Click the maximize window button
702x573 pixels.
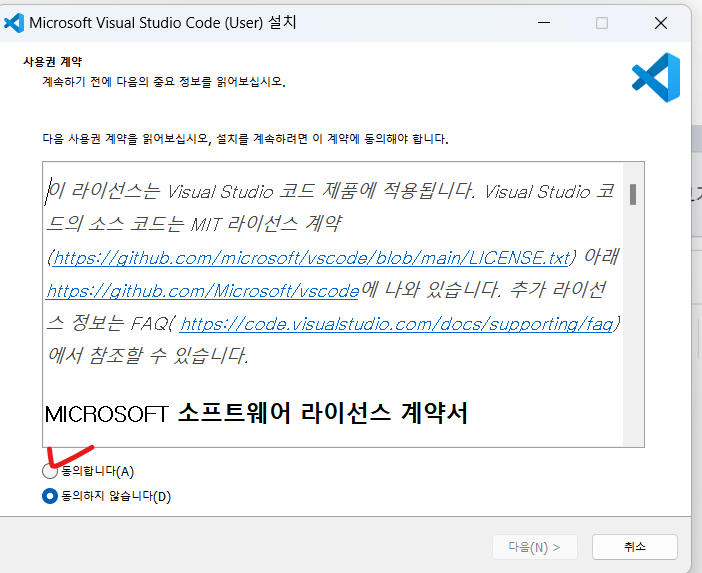pyautogui.click(x=602, y=23)
